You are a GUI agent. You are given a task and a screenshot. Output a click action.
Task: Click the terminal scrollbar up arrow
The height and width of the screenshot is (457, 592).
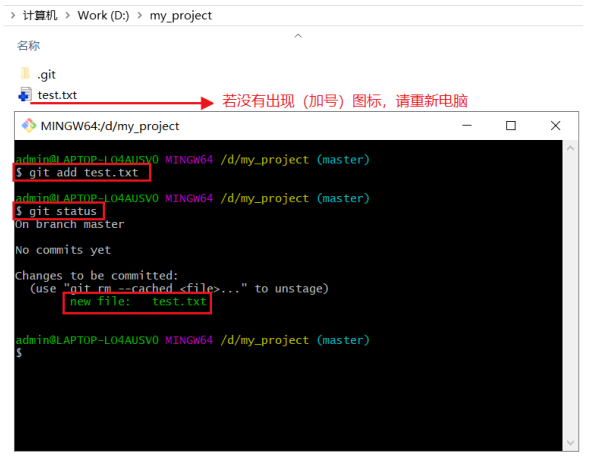coord(570,148)
